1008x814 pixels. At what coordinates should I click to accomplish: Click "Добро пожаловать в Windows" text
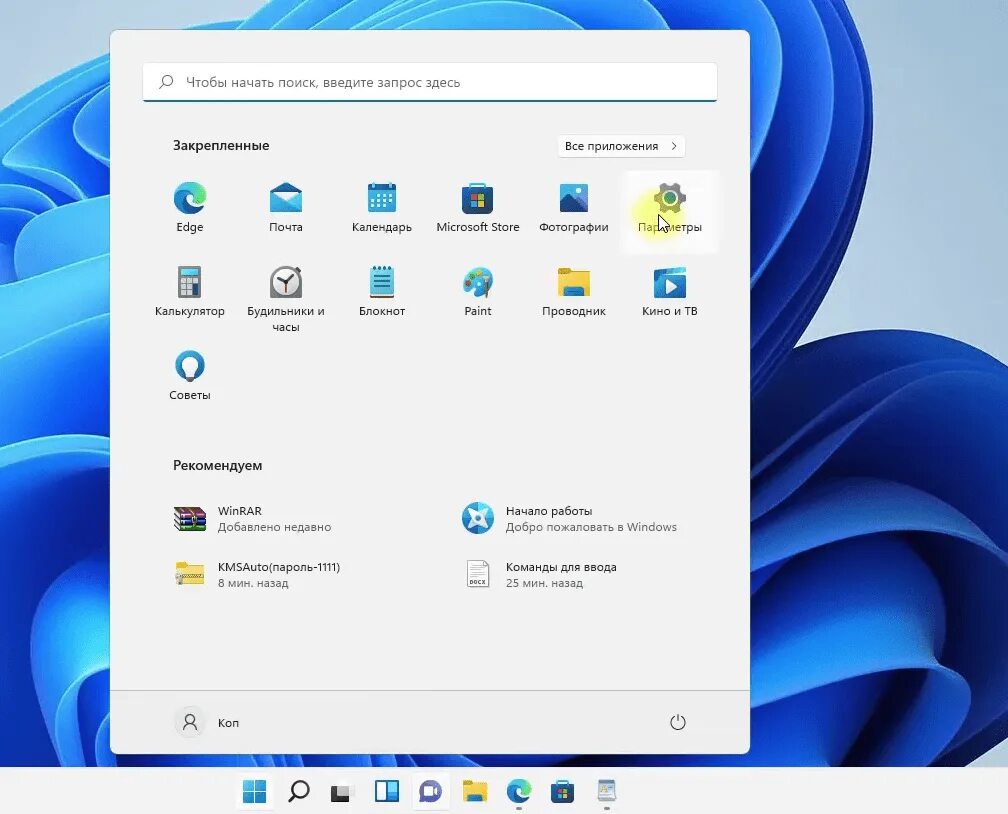(x=591, y=527)
